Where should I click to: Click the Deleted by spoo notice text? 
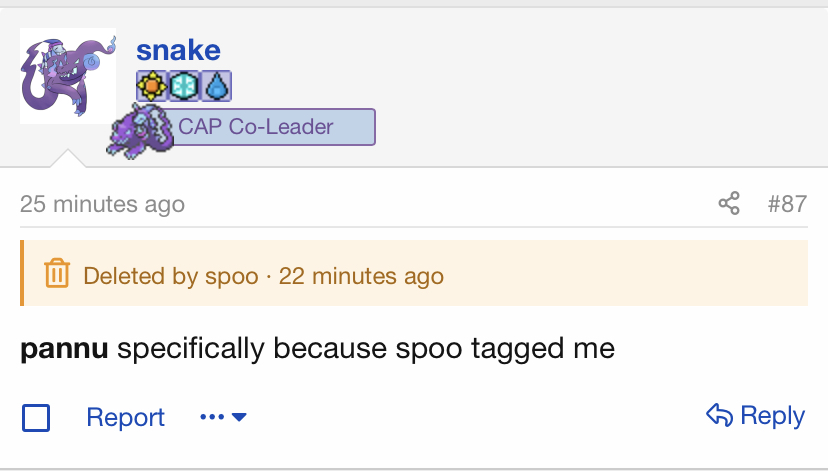171,276
